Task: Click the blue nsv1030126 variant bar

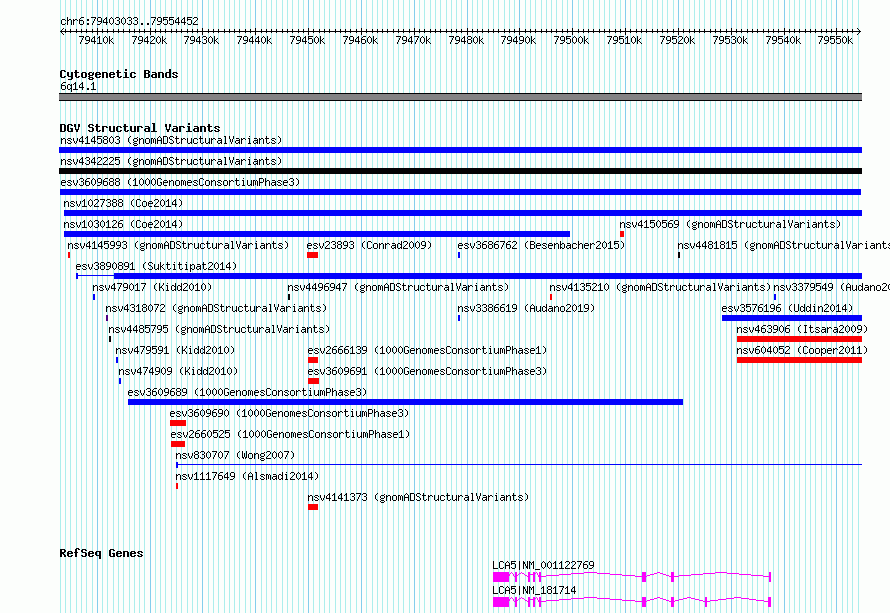Action: (317, 234)
